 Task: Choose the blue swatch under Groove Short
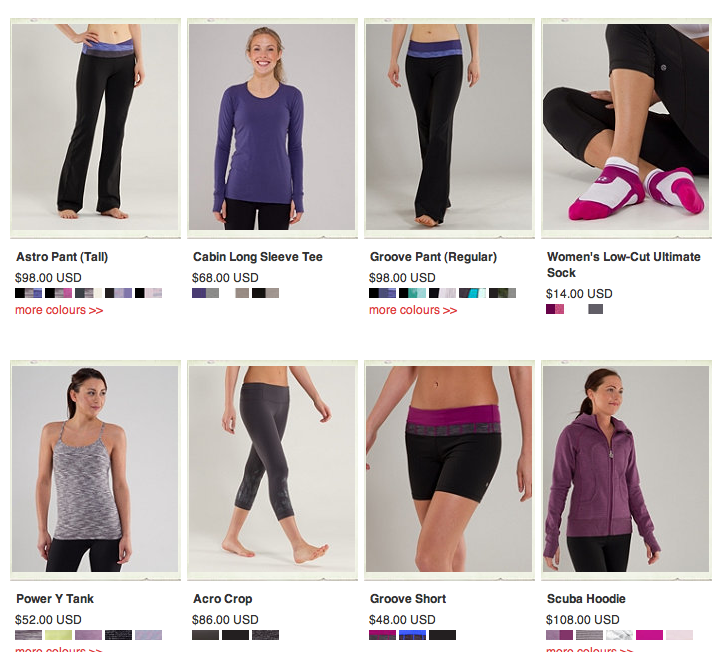(x=412, y=635)
